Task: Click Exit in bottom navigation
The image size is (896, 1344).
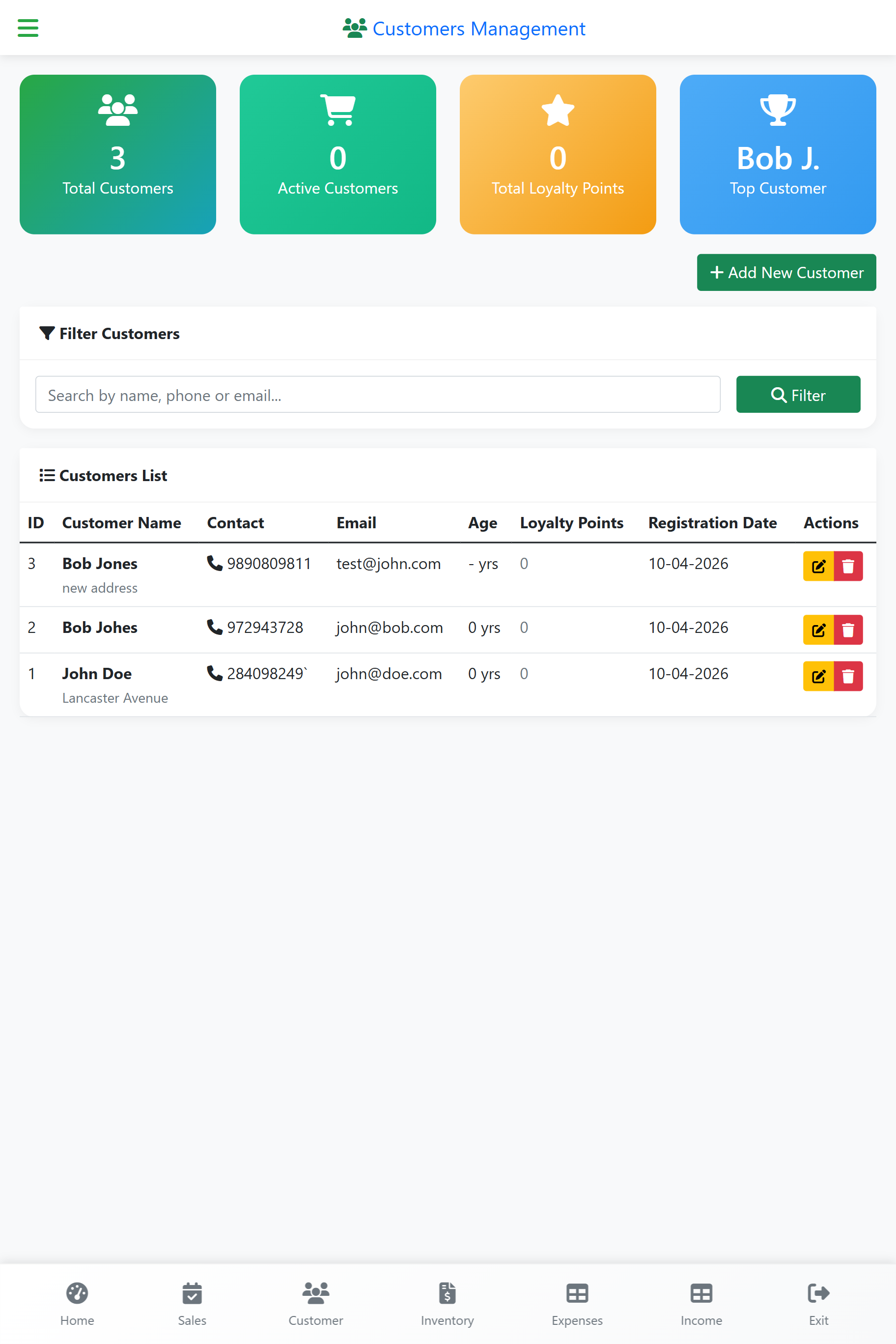Action: point(818,1304)
